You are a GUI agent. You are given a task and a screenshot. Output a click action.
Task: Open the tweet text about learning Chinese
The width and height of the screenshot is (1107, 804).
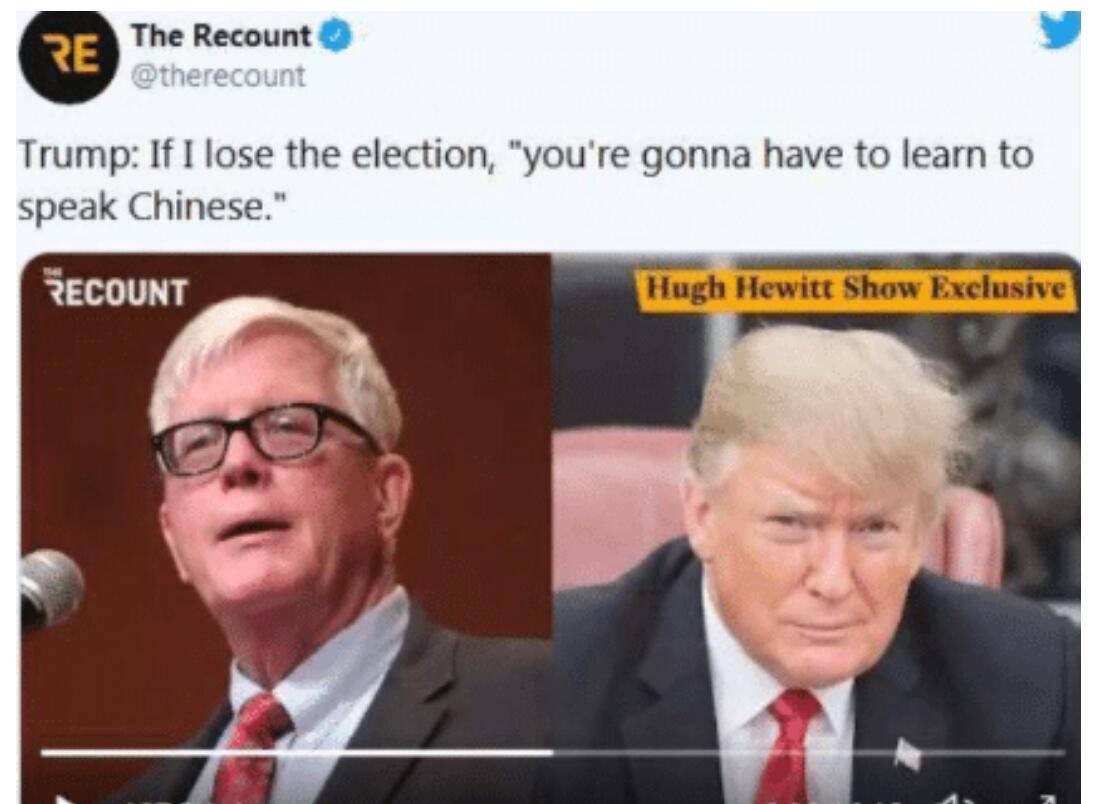(x=525, y=179)
